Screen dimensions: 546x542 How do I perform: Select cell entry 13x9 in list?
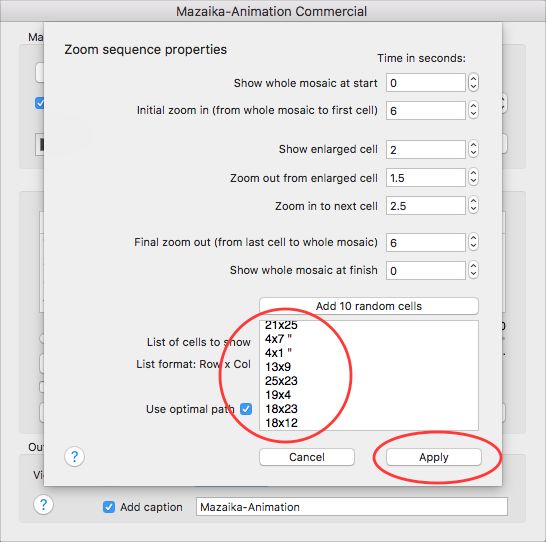[x=278, y=367]
